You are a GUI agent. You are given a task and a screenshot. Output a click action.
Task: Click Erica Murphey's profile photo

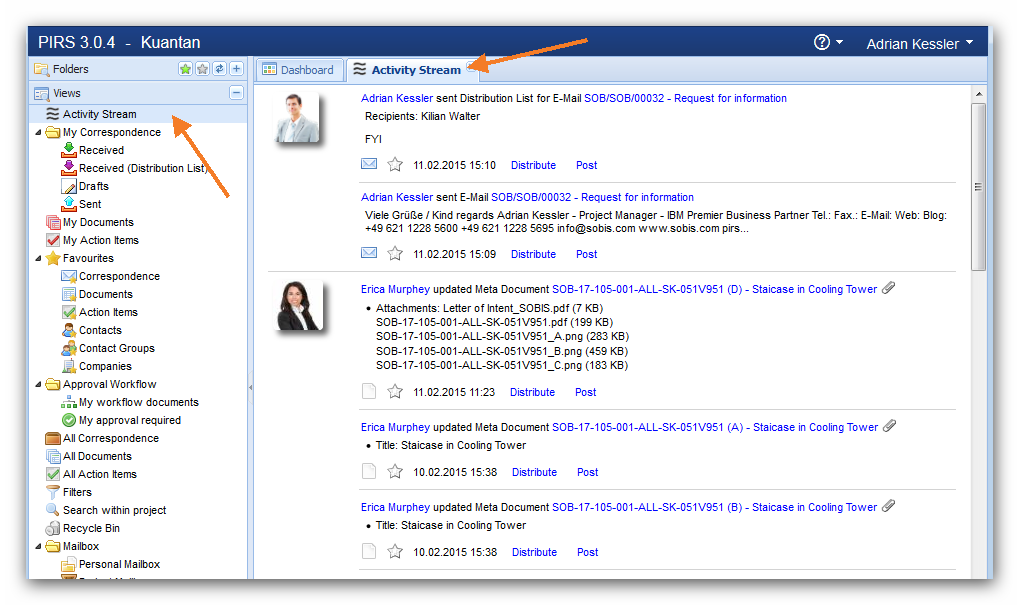pos(298,305)
